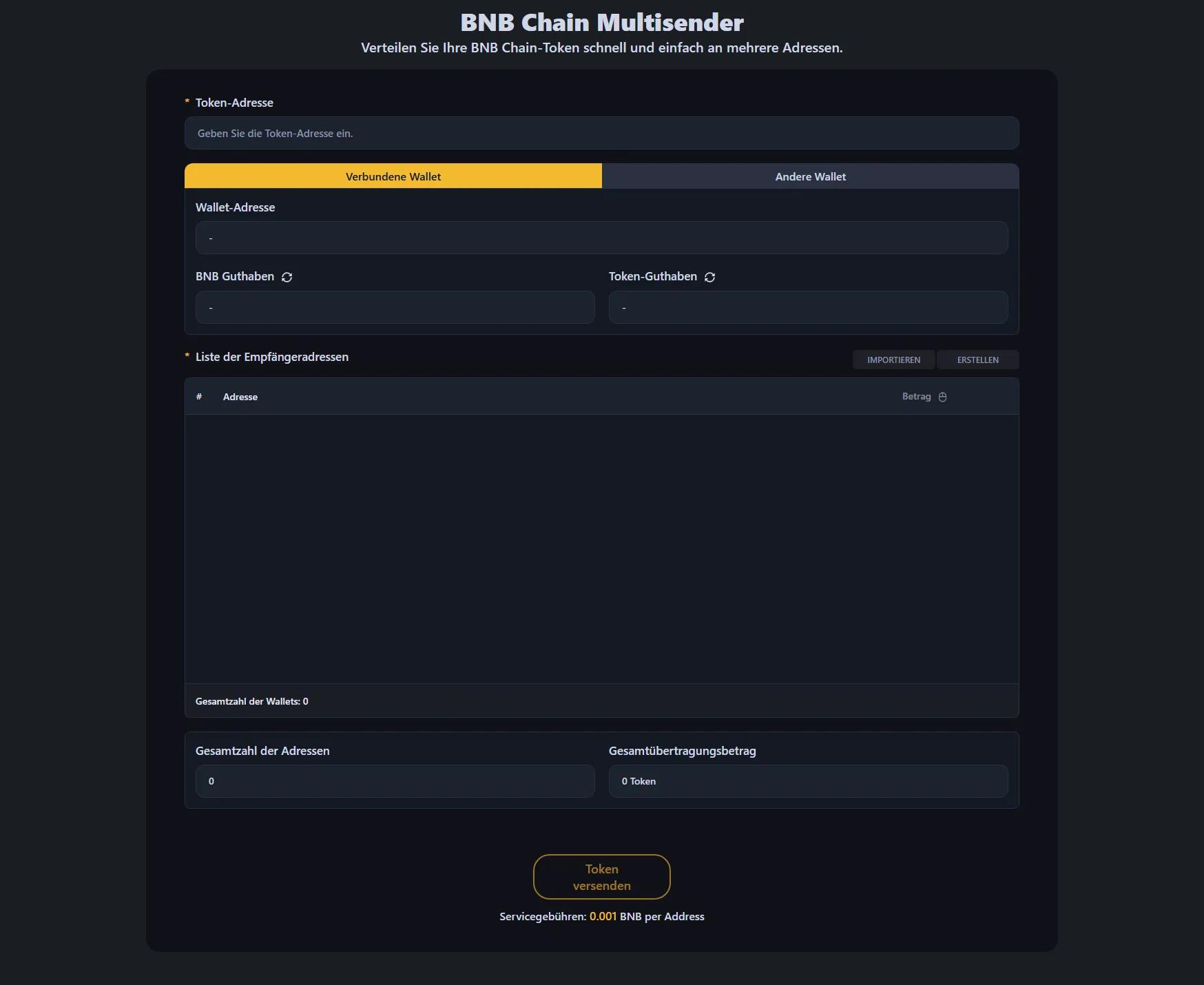Select the Gesamtübertragungsbetrag field showing 0 Token
1204x985 pixels.
tap(808, 781)
